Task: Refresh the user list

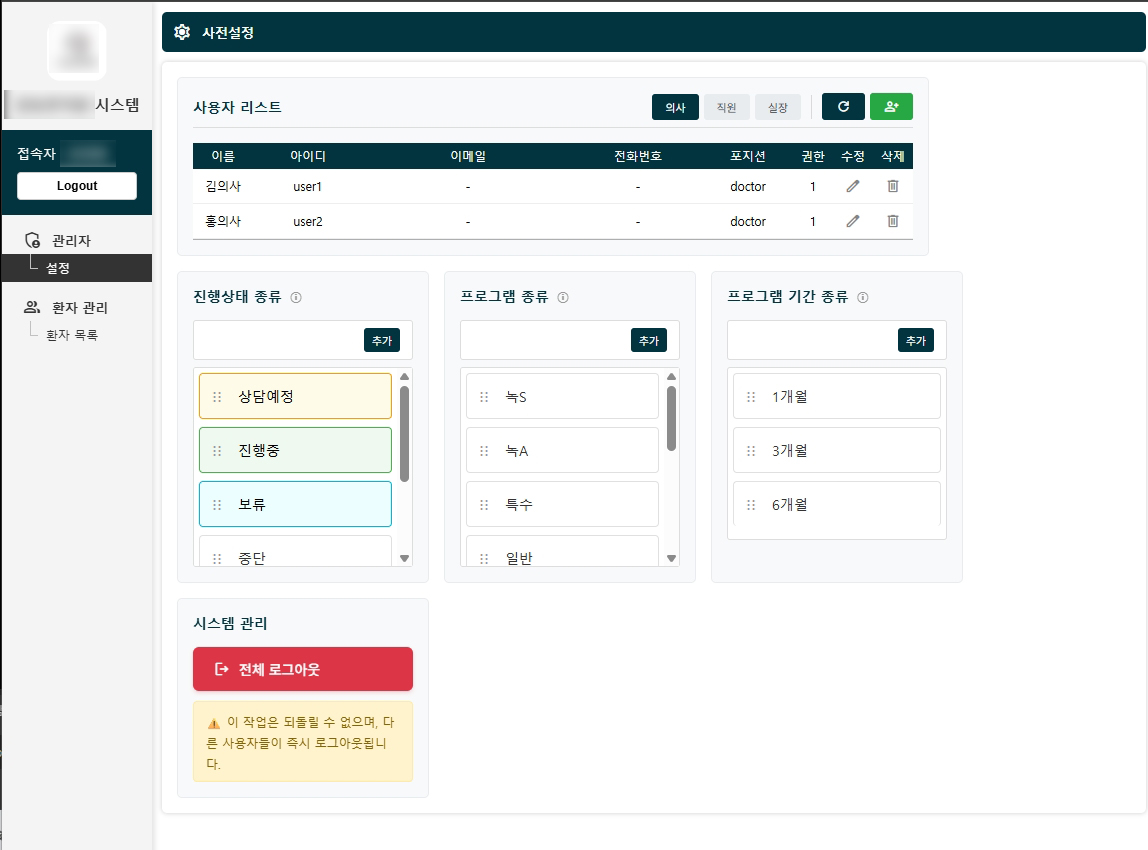Action: point(841,106)
